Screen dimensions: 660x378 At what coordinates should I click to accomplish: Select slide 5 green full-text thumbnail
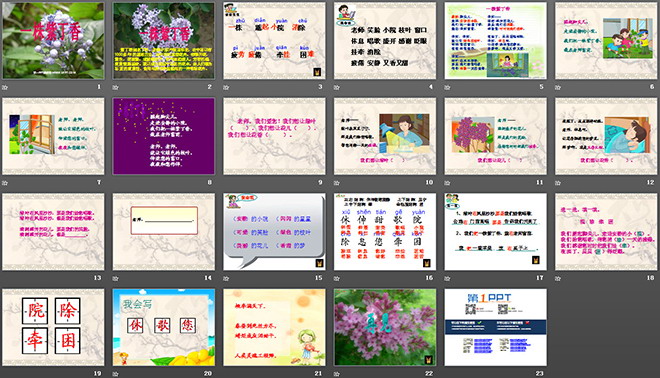click(x=495, y=40)
